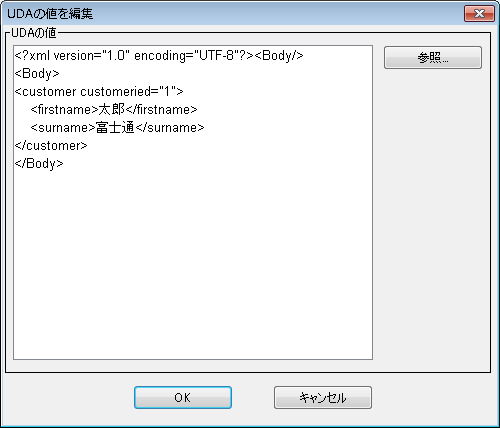
Task: Close the UDAの値を編集 dialog with X
Action: click(x=479, y=14)
